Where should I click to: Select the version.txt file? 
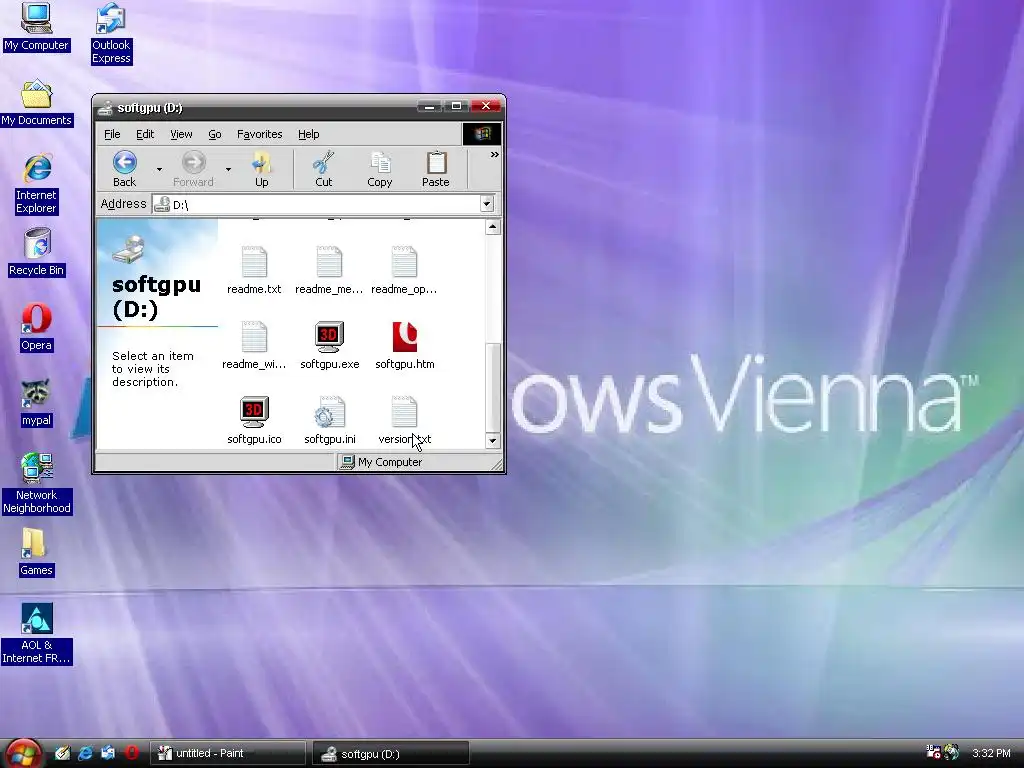click(x=404, y=421)
